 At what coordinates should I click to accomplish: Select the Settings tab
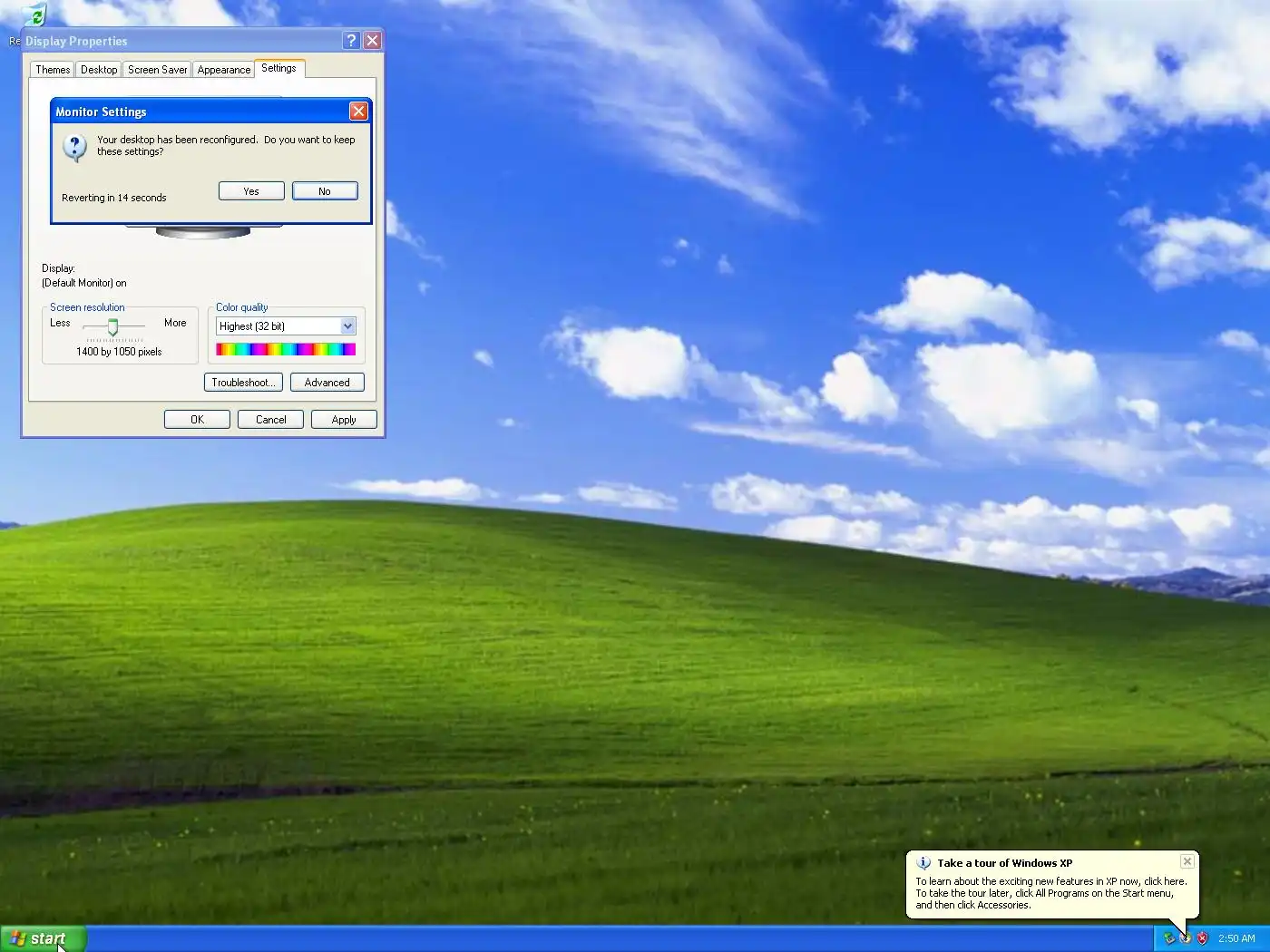(278, 68)
